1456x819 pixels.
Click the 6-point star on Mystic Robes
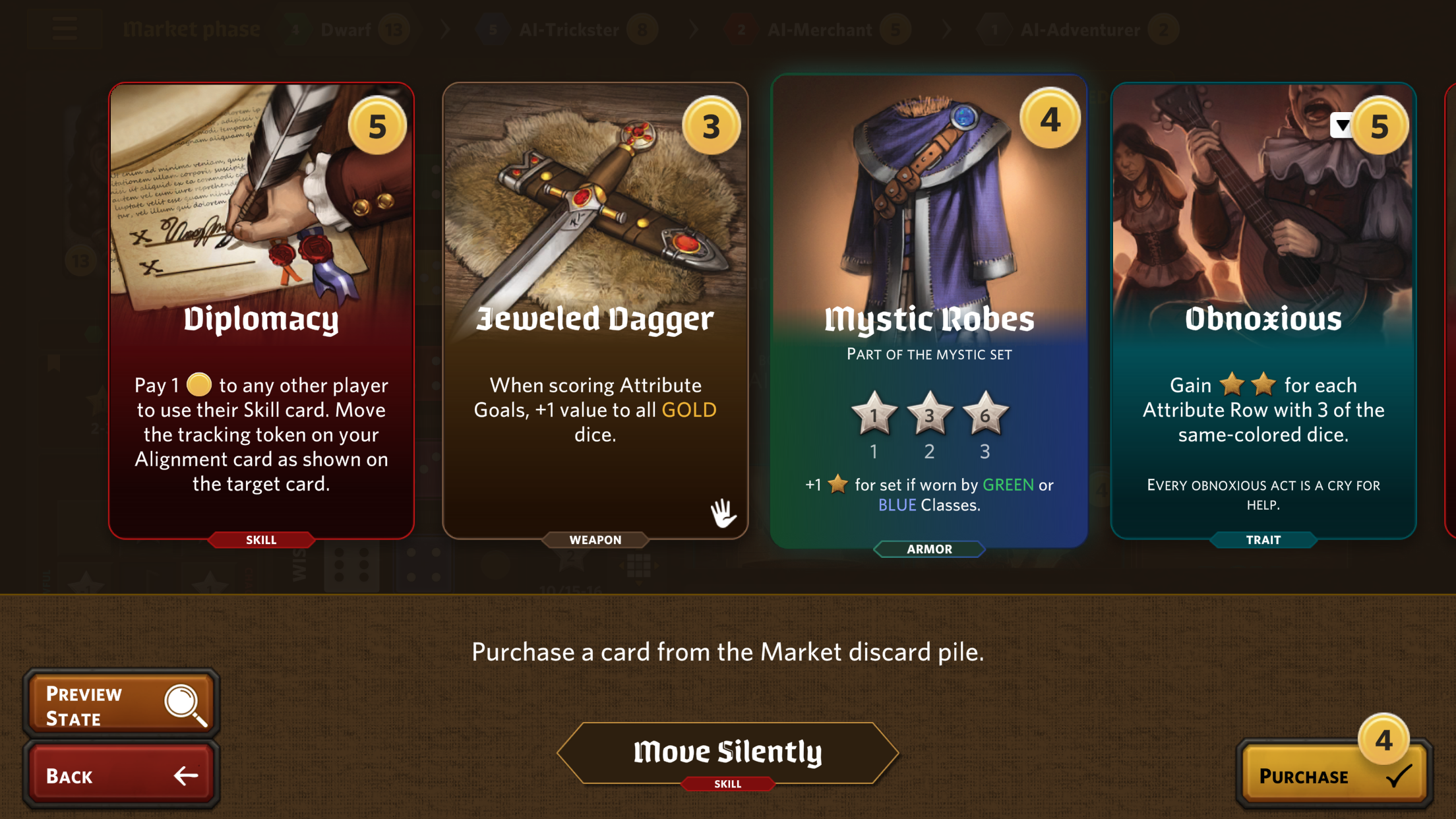[x=985, y=414]
